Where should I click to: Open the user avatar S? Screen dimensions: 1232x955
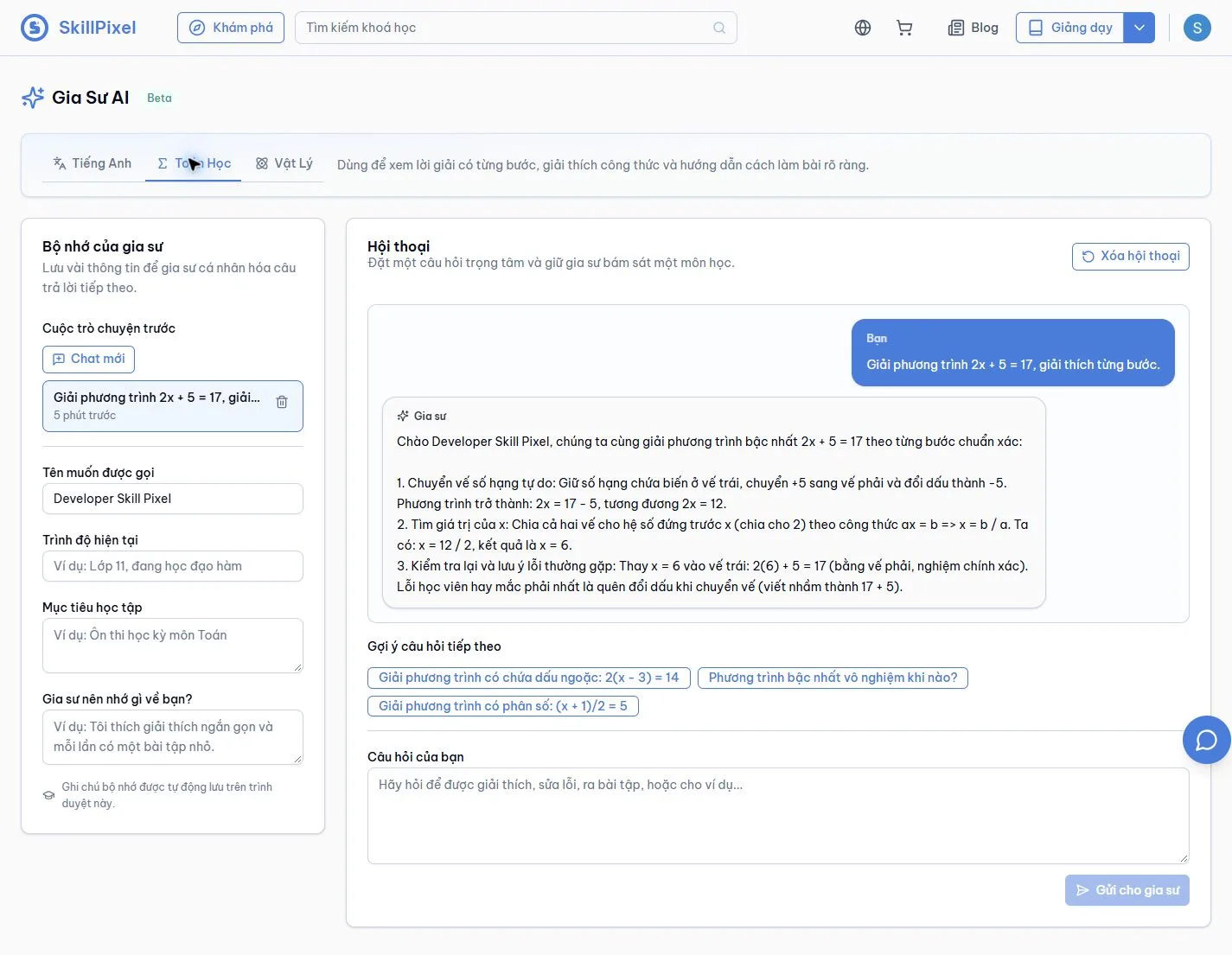tap(1197, 28)
